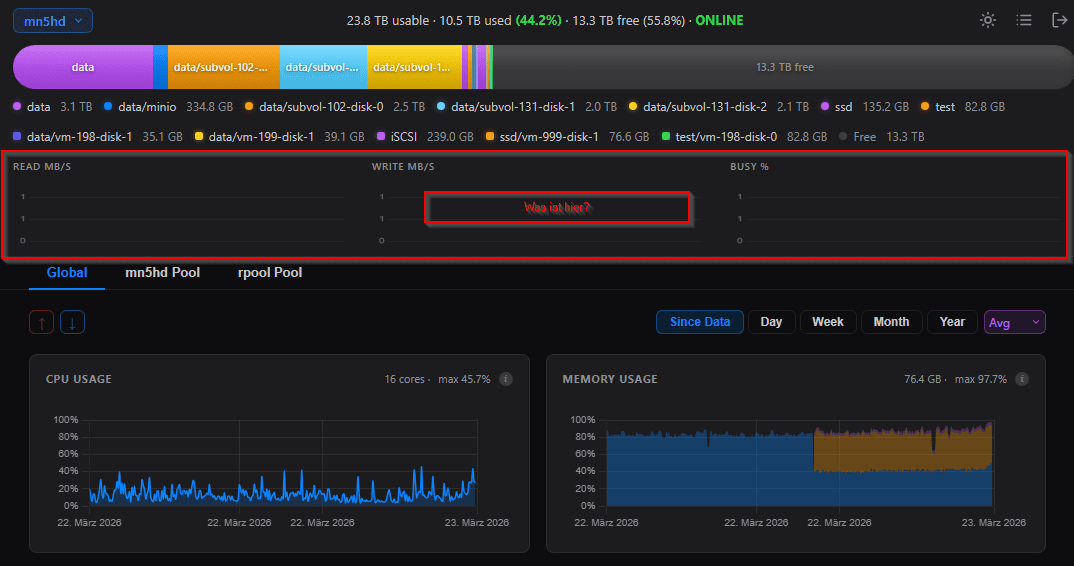This screenshot has width=1074, height=566.
Task: Toggle the data/minio legend entry
Action: [168, 107]
